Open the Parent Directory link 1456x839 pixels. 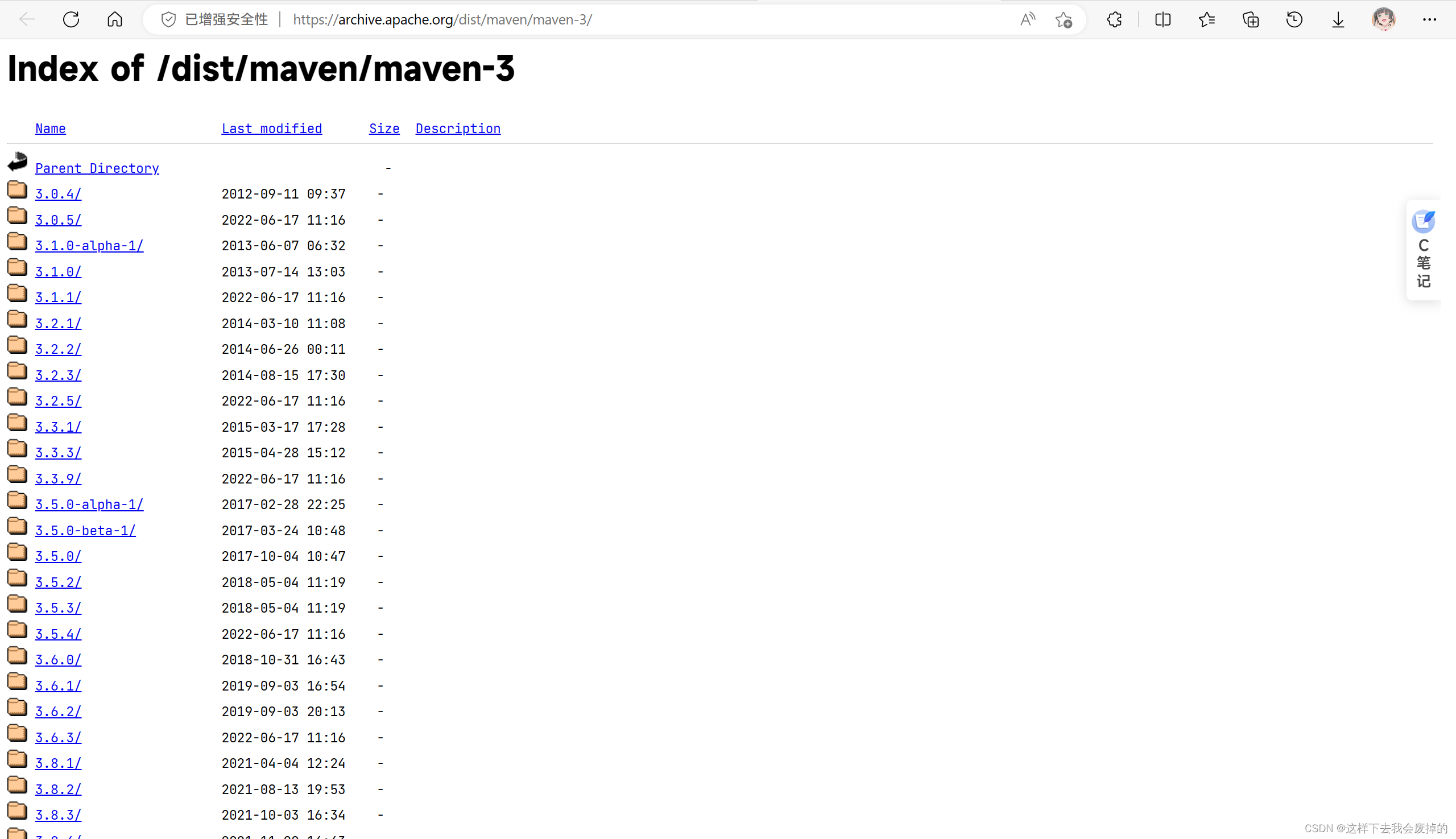pos(97,168)
